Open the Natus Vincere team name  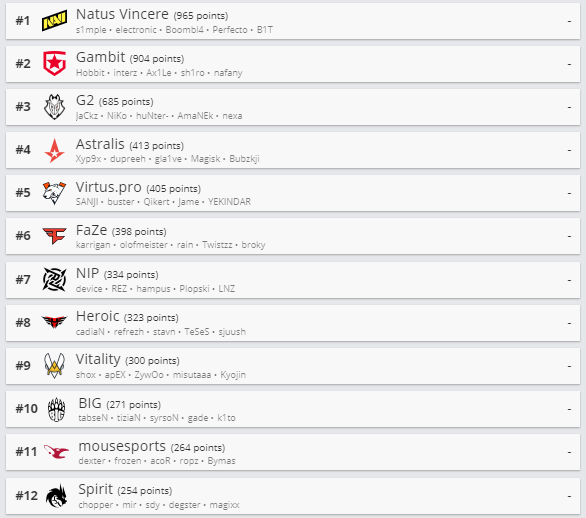122,15
